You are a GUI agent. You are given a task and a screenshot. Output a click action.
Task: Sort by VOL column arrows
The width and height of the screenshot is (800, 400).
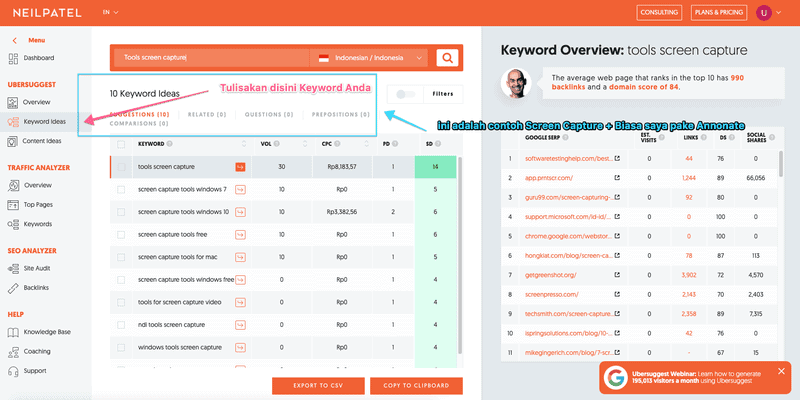pos(305,144)
